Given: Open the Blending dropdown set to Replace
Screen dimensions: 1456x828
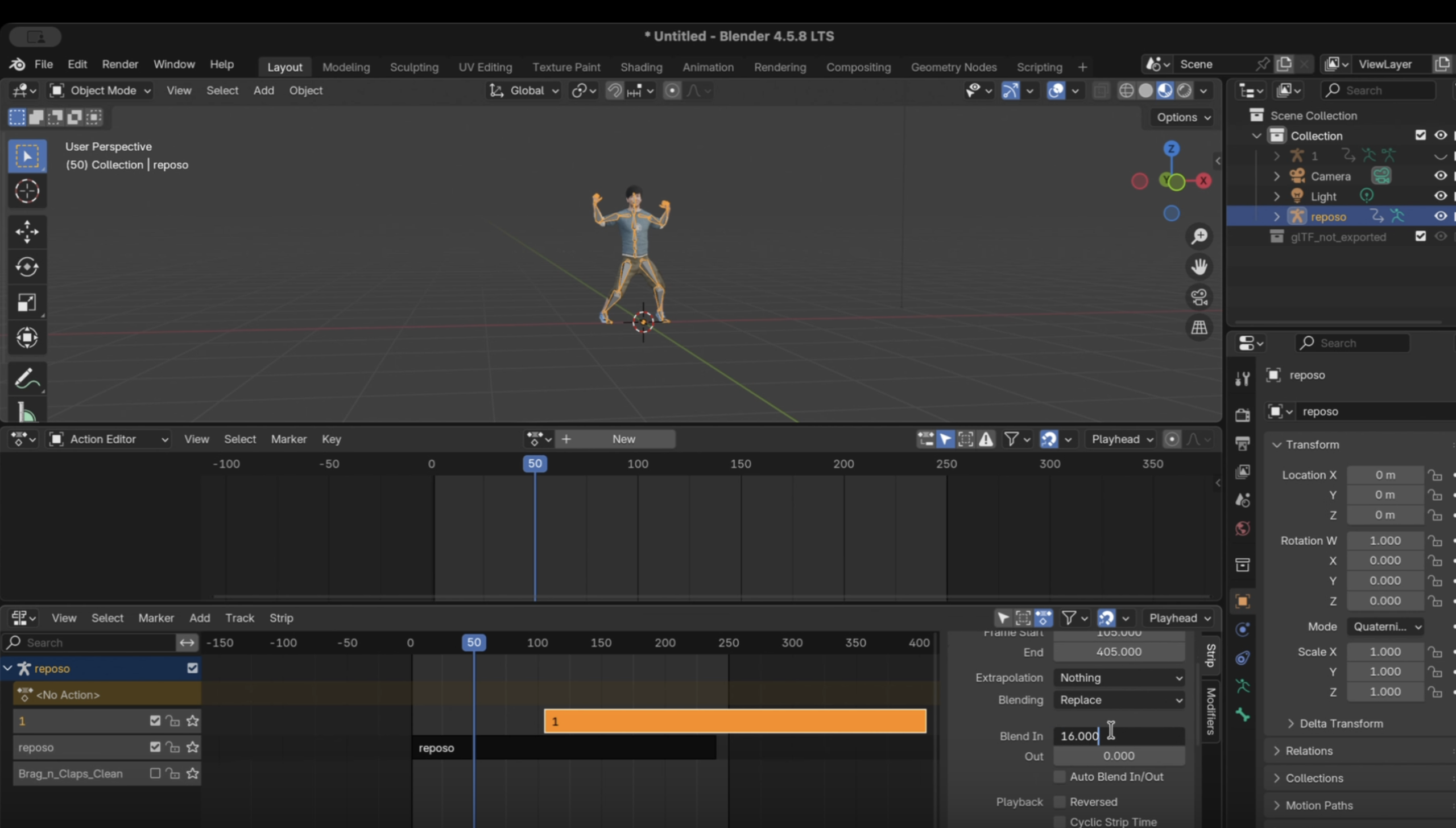Looking at the screenshot, I should point(1119,700).
